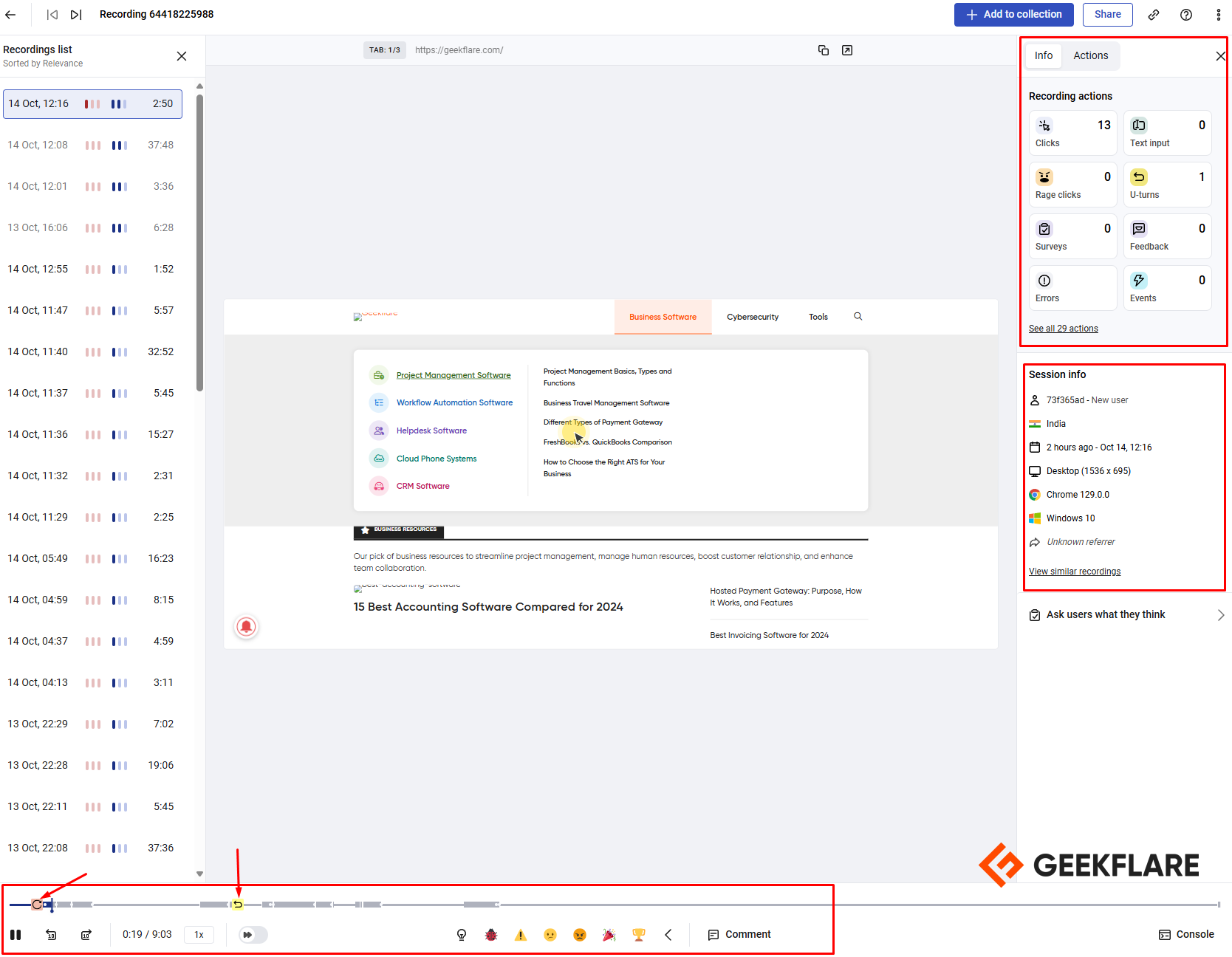Click Cybersecurity menu in recorded page
1232x957 pixels.
click(753, 317)
